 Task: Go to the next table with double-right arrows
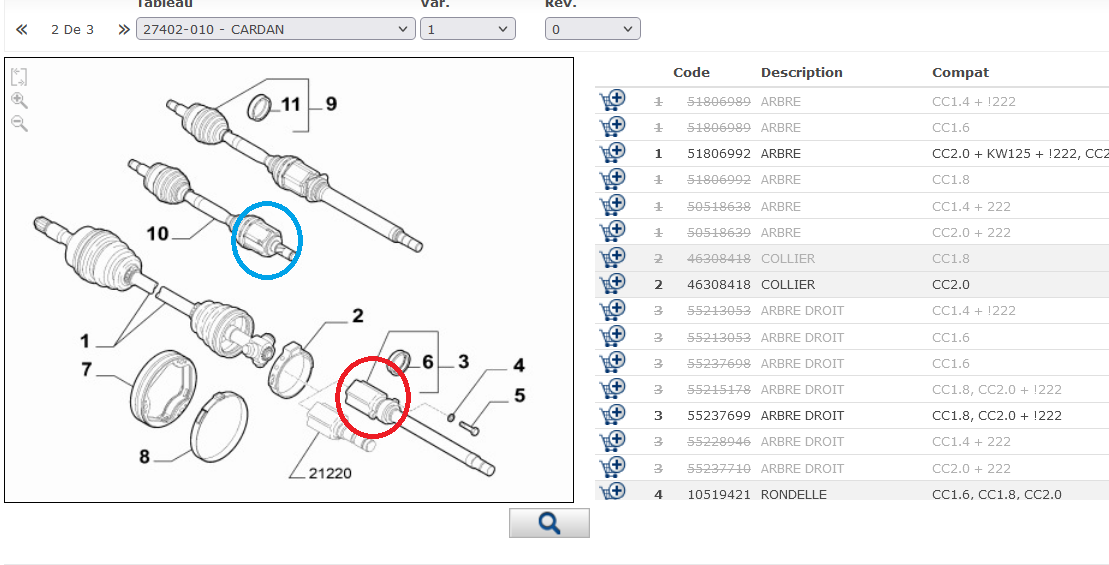click(124, 30)
